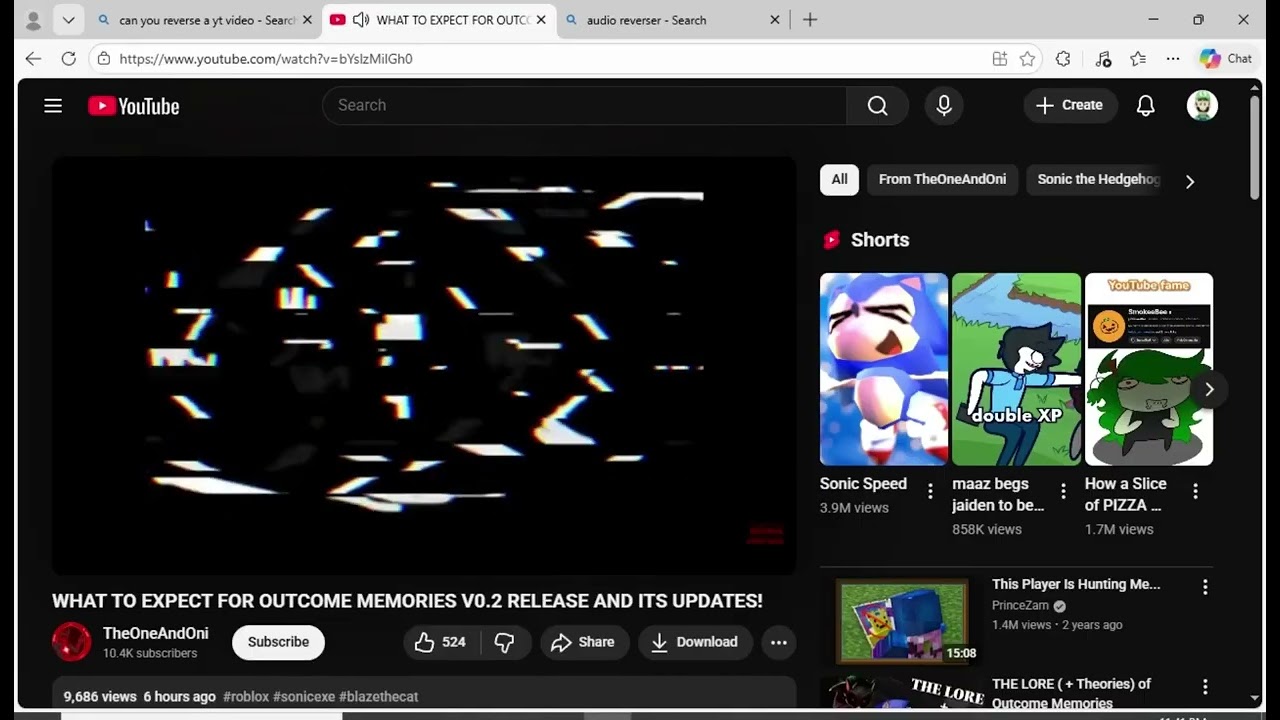Close the 'can you reverse a yt video' tab
This screenshot has height=720, width=1280.
pyautogui.click(x=307, y=20)
